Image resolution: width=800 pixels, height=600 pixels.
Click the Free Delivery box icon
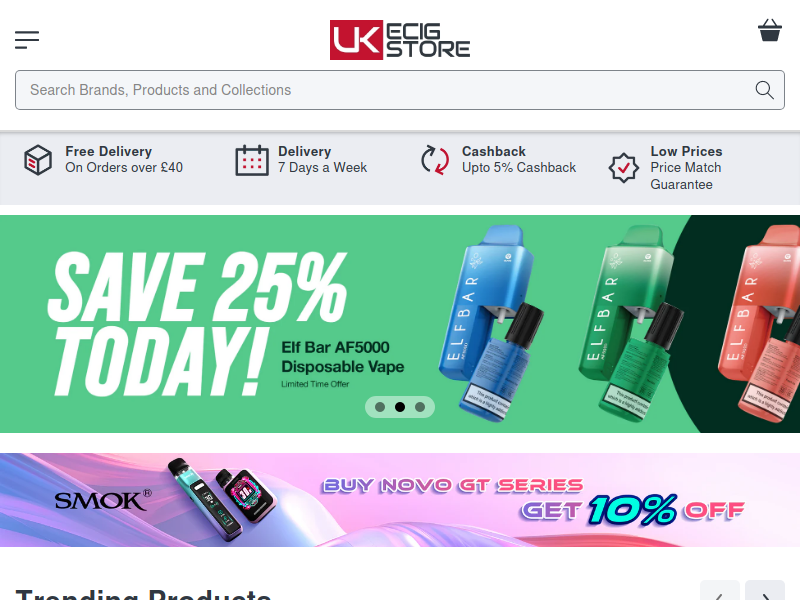pyautogui.click(x=38, y=160)
